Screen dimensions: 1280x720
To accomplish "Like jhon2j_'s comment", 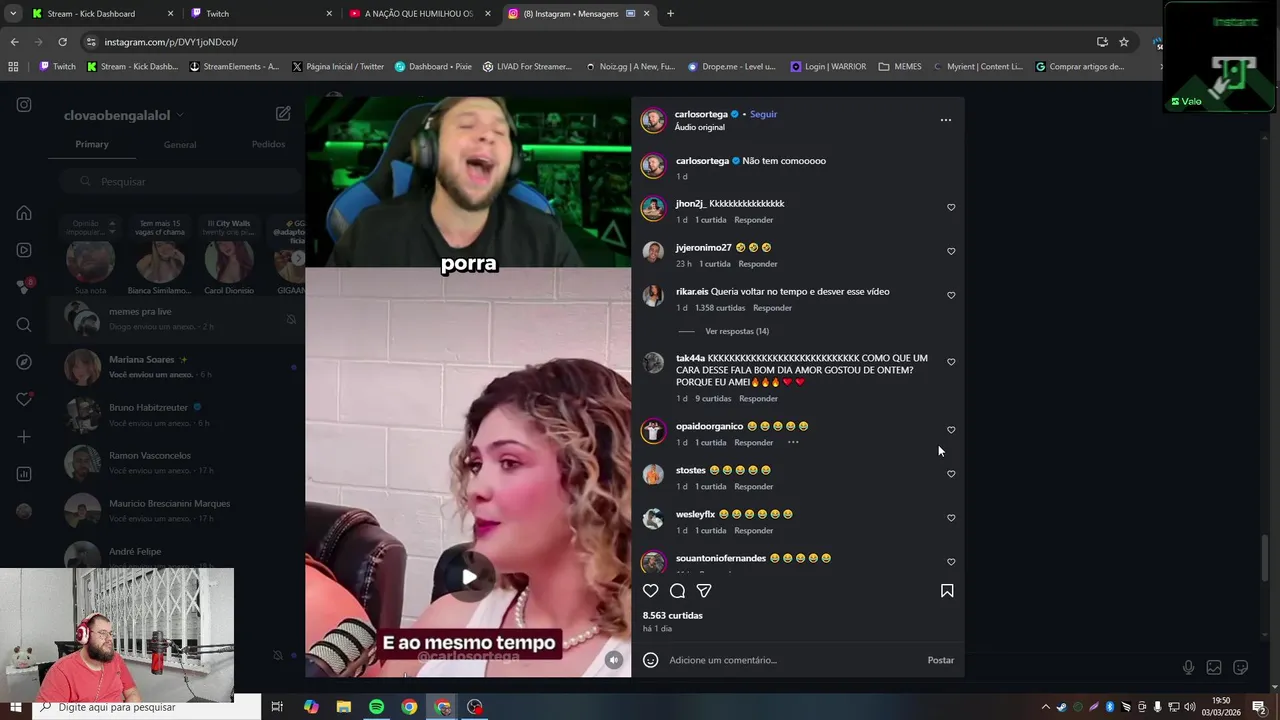I will pyautogui.click(x=951, y=208).
